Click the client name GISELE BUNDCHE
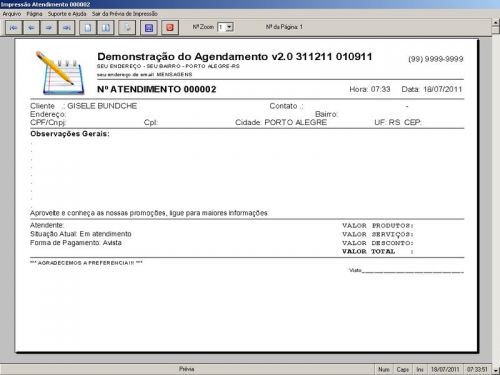The image size is (500, 375). (x=102, y=106)
